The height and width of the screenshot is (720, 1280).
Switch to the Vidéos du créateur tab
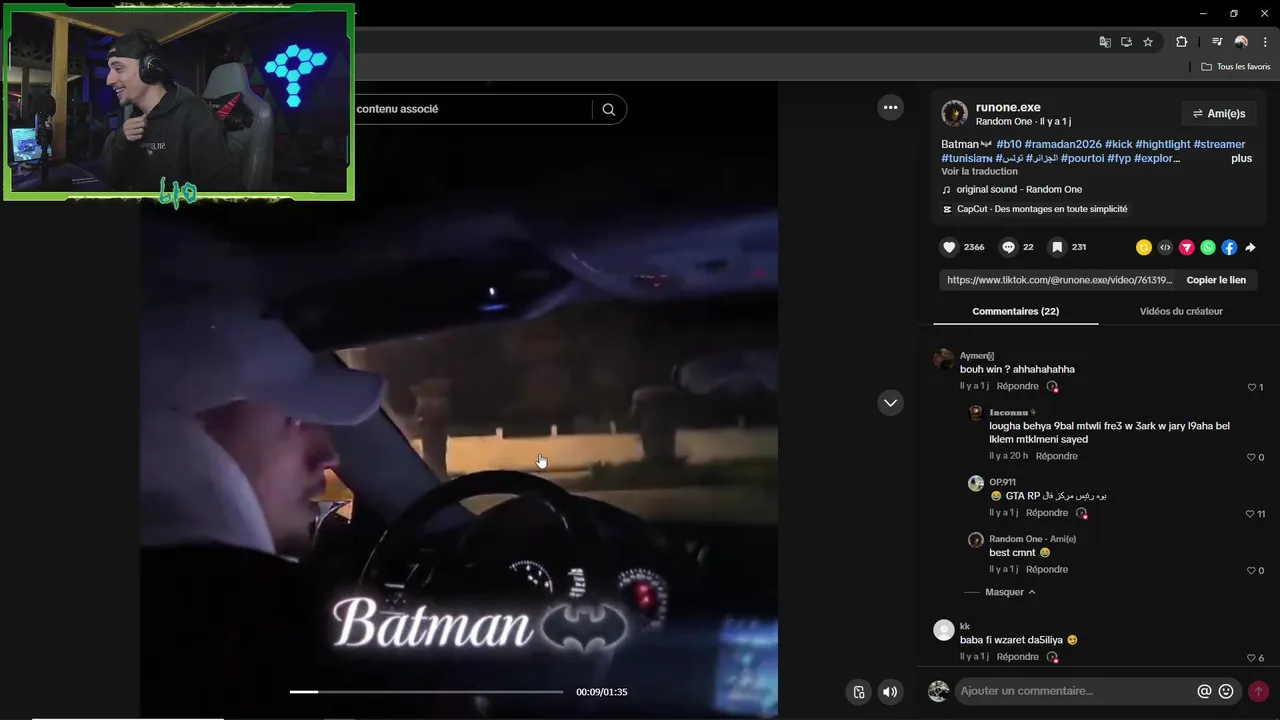1181,311
